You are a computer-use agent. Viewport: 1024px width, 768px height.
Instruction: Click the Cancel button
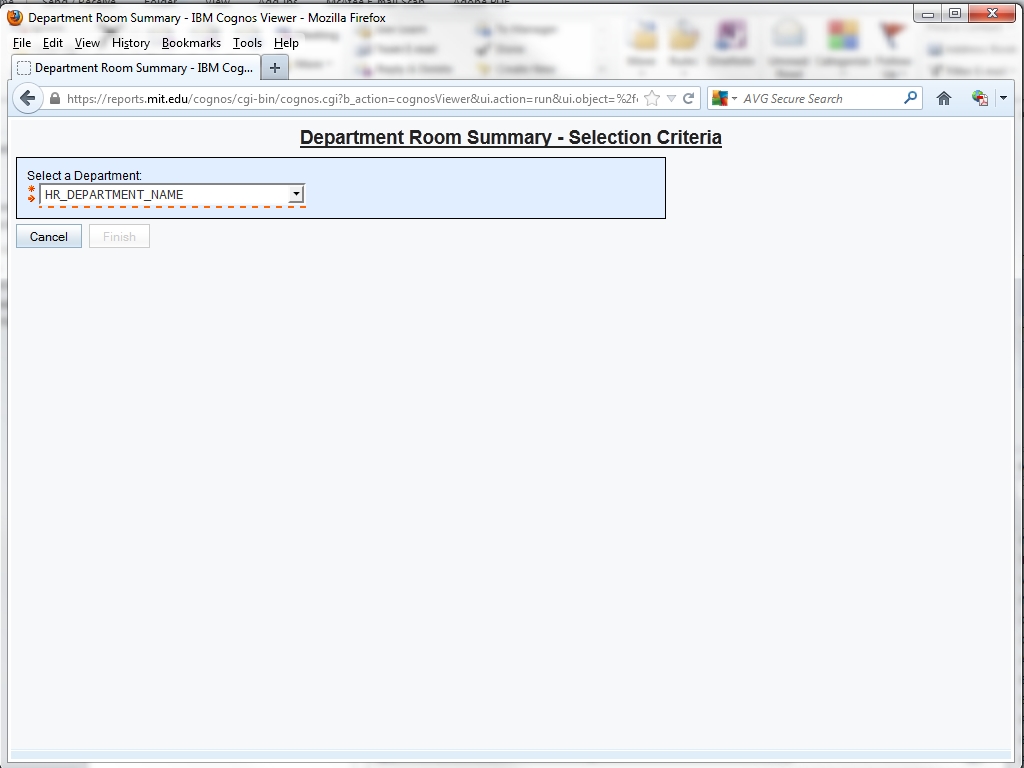(x=49, y=237)
